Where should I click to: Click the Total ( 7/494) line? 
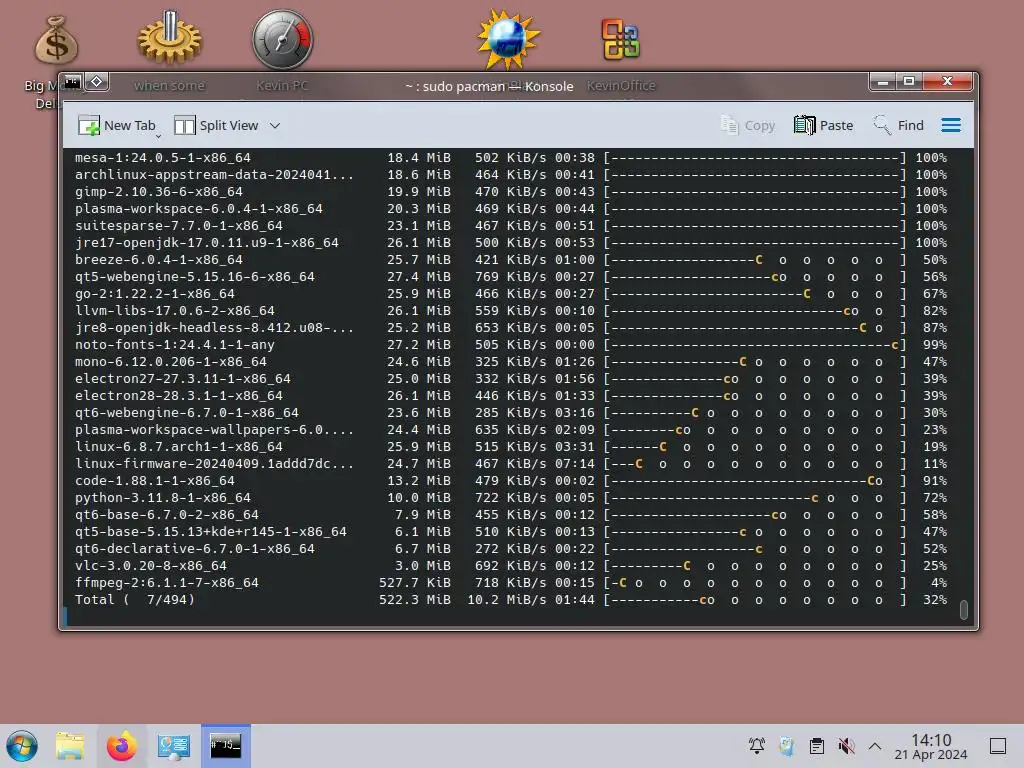click(511, 599)
